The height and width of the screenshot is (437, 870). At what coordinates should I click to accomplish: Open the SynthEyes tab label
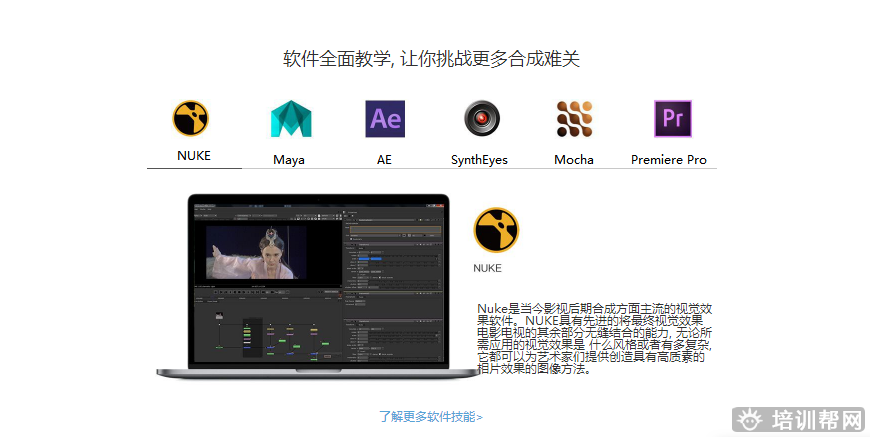tap(479, 160)
